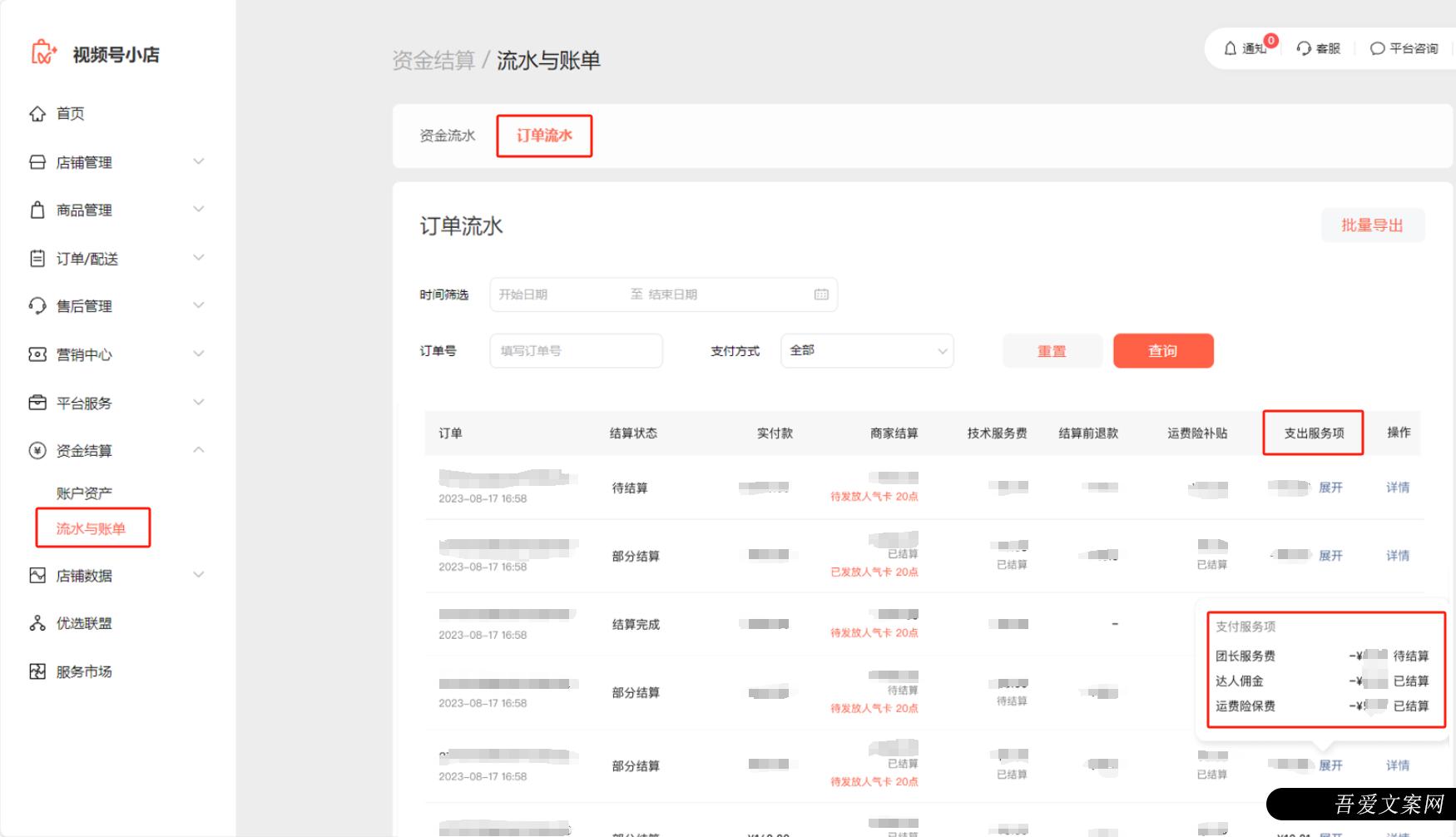Click the 填写订单号 input field

(x=577, y=351)
